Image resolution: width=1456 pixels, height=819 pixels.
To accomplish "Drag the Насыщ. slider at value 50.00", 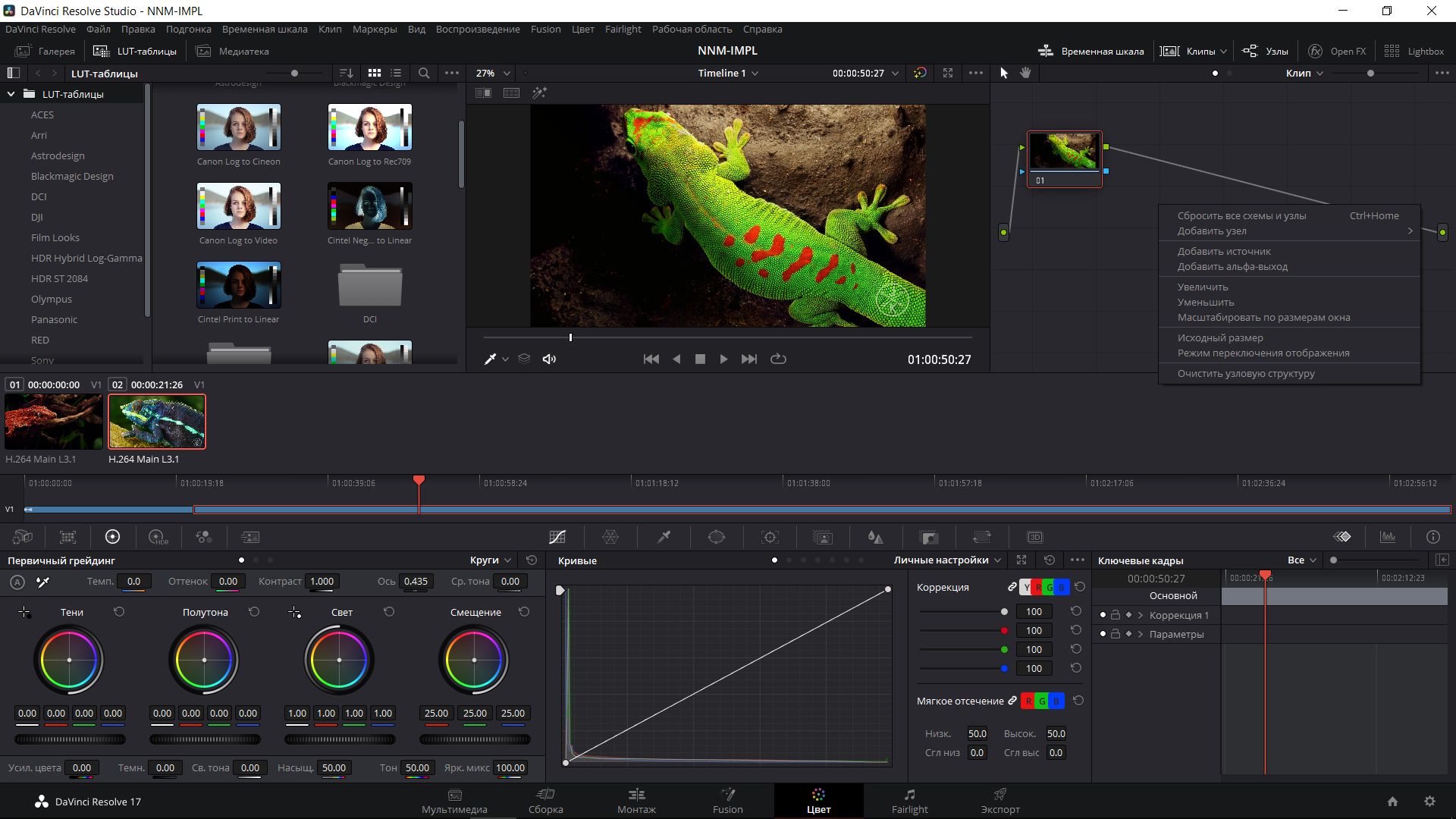I will point(334,767).
